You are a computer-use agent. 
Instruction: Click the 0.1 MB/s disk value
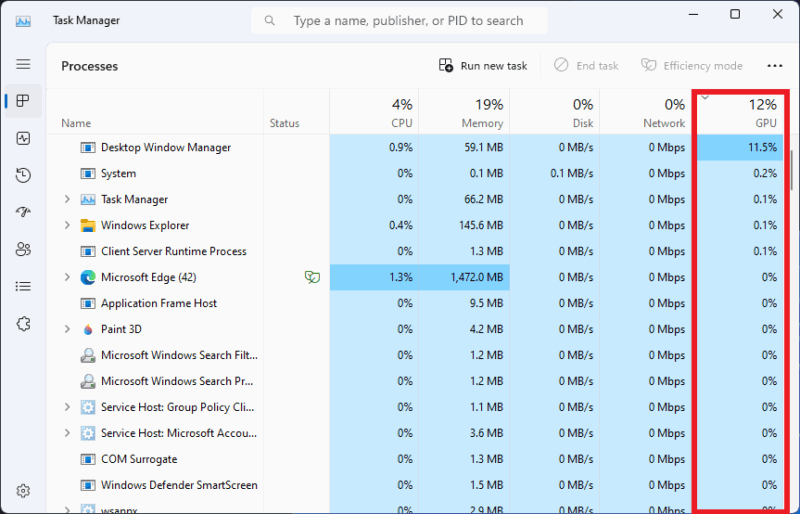[571, 174]
